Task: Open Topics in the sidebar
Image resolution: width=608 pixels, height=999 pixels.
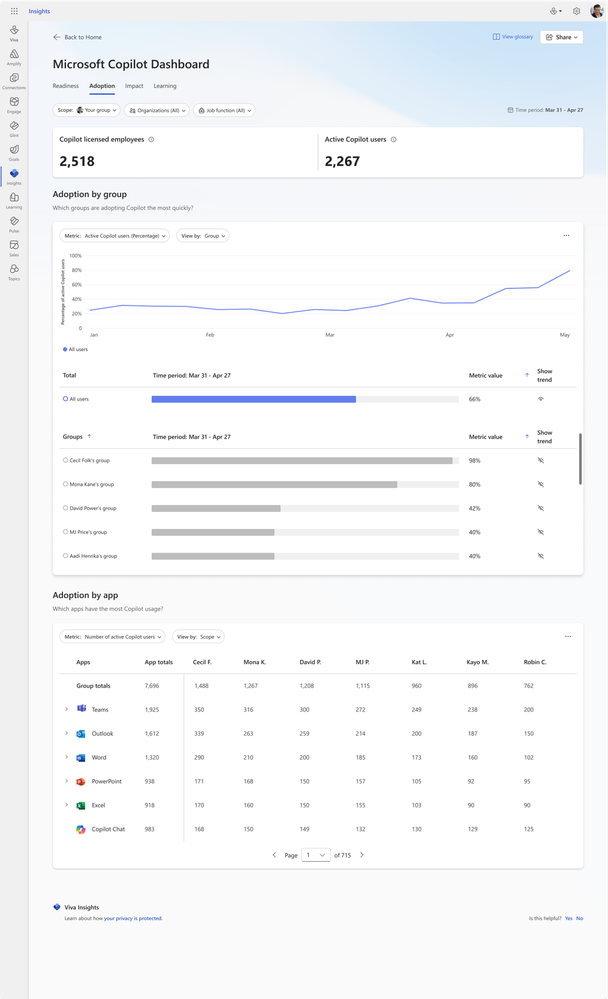Action: tap(14, 272)
